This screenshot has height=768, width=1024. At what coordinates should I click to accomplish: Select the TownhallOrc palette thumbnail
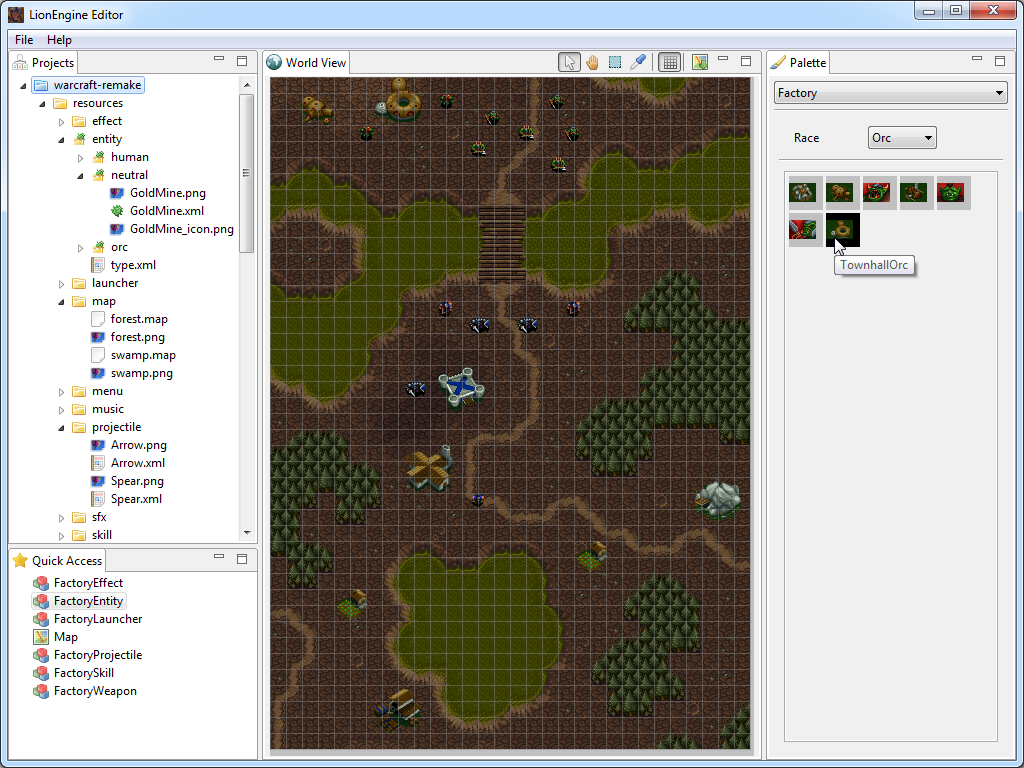(x=842, y=230)
